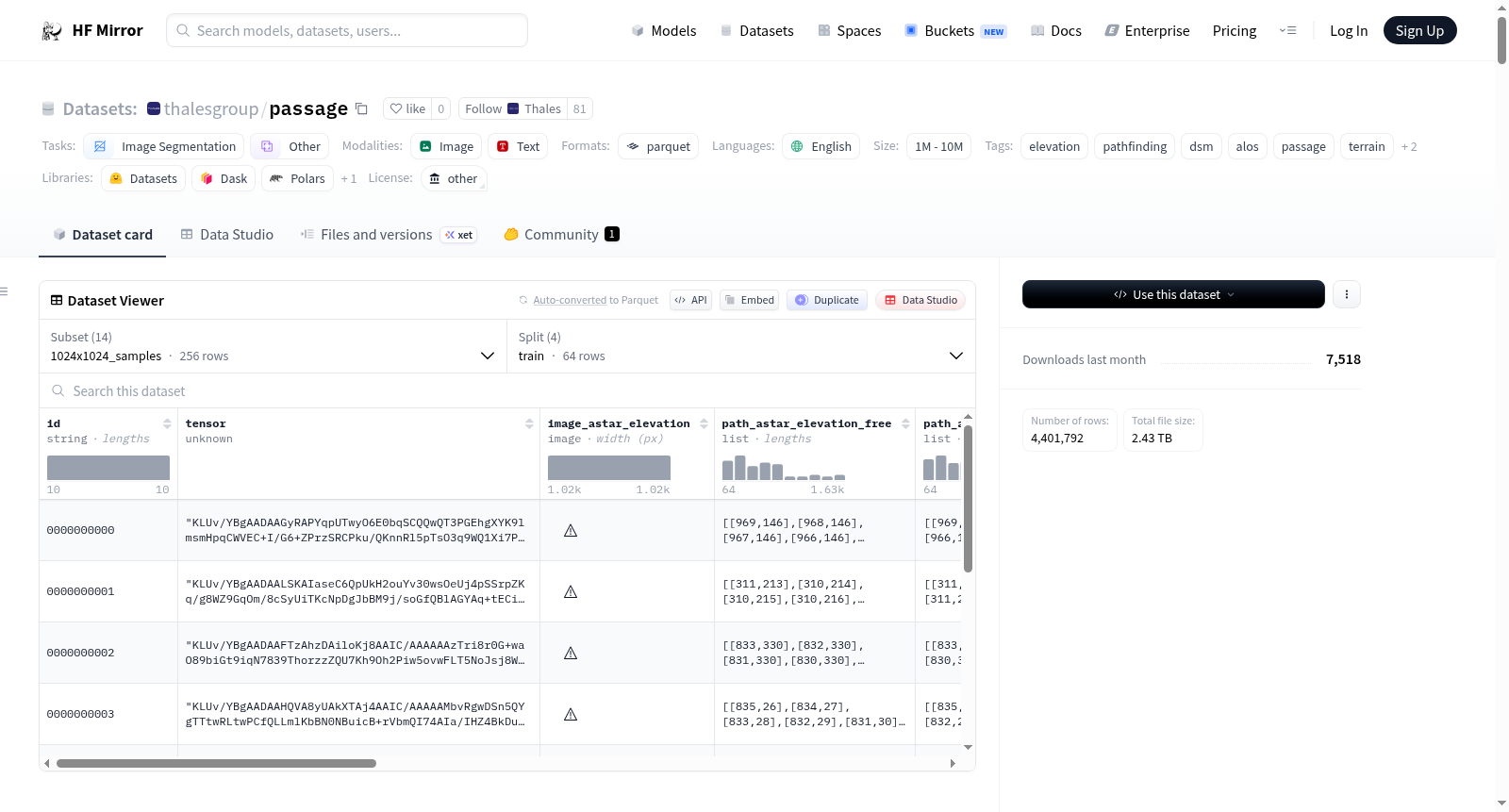The width and height of the screenshot is (1509, 812).
Task: Open the navigation overflow menu icon
Action: point(1287,30)
